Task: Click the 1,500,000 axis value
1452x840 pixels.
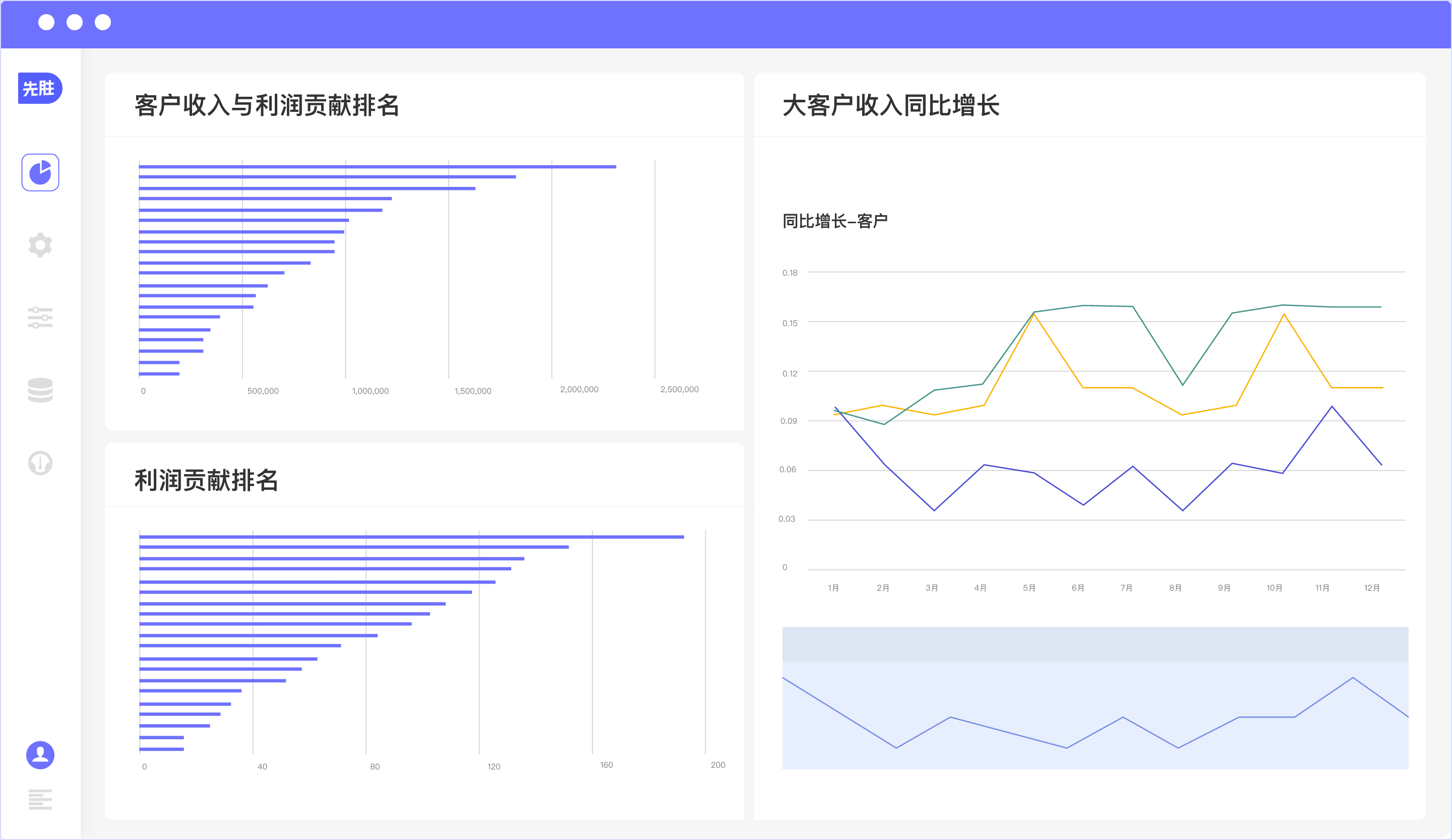Action: (473, 391)
